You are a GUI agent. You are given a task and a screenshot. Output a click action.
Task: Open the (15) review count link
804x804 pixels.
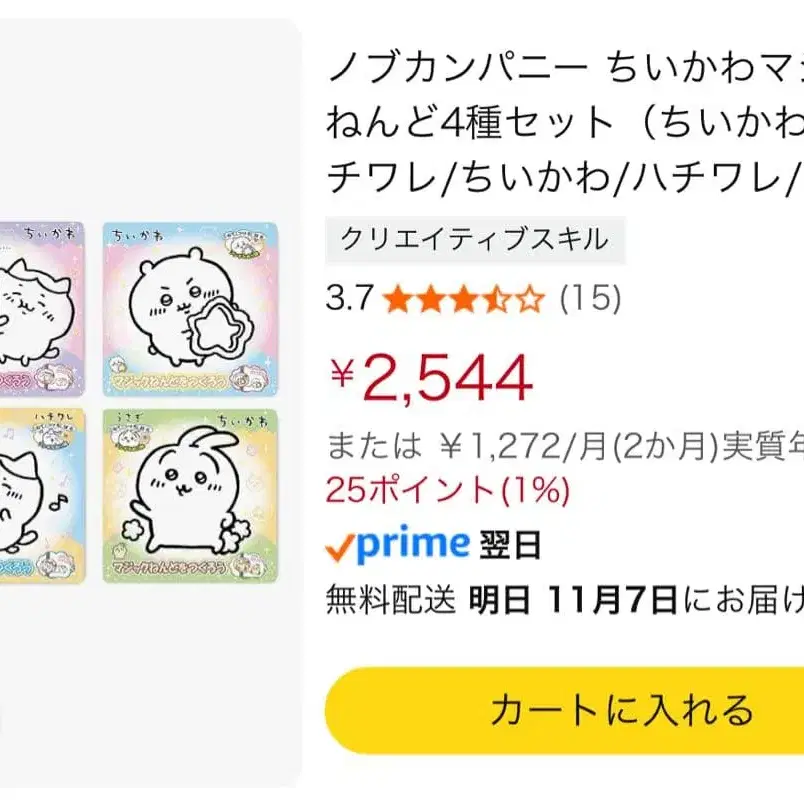[x=590, y=299]
